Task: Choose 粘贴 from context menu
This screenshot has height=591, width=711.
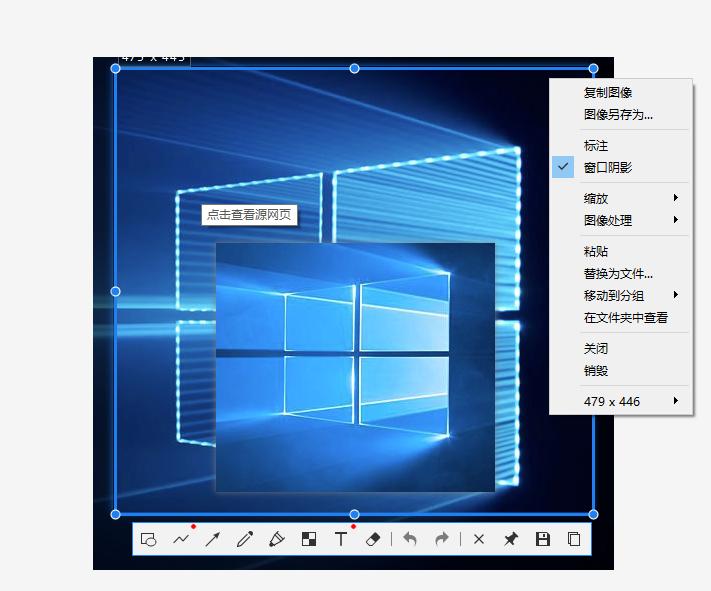Action: pos(621,251)
